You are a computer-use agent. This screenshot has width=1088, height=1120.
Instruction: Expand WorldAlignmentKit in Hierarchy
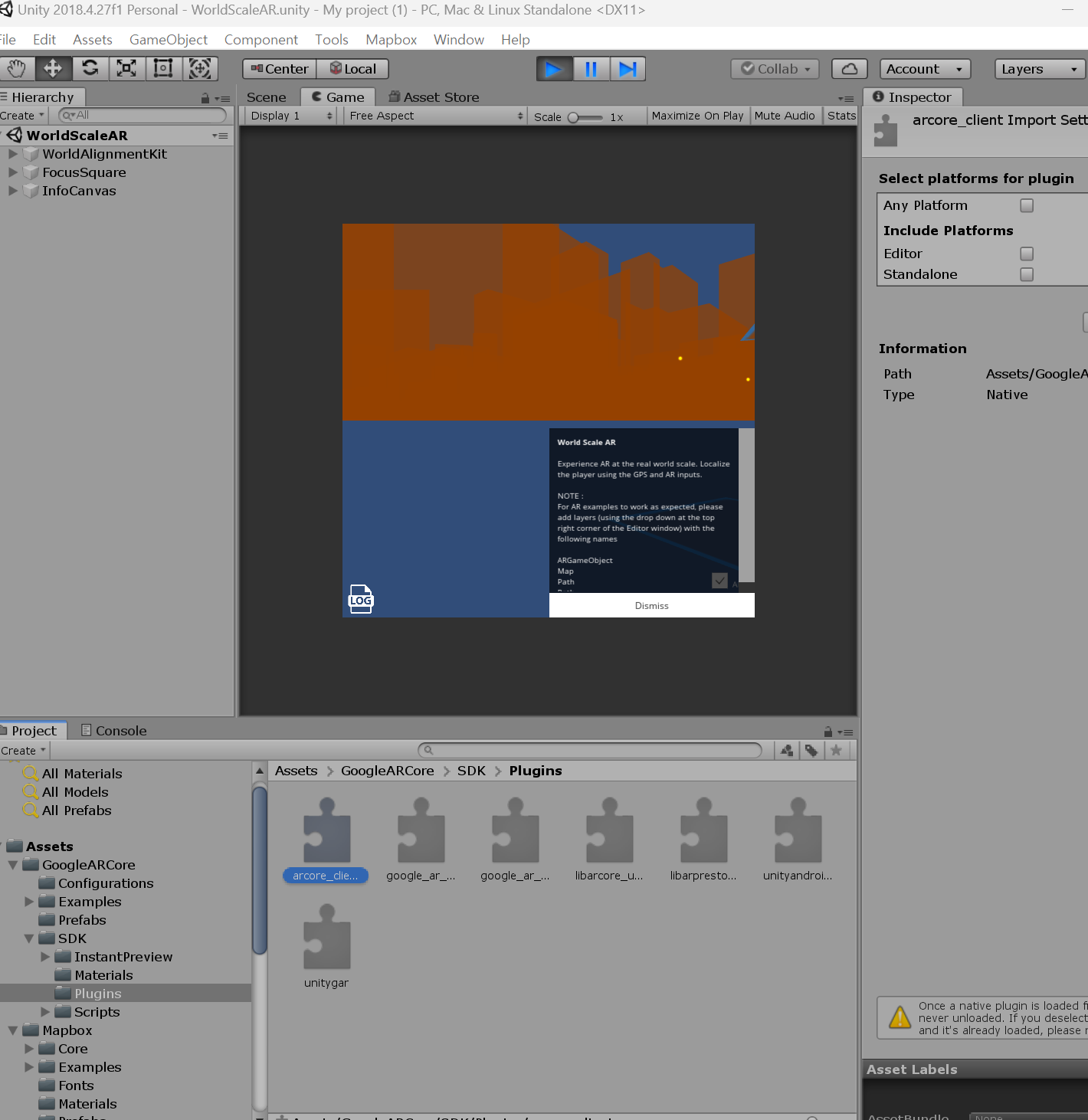[x=13, y=154]
